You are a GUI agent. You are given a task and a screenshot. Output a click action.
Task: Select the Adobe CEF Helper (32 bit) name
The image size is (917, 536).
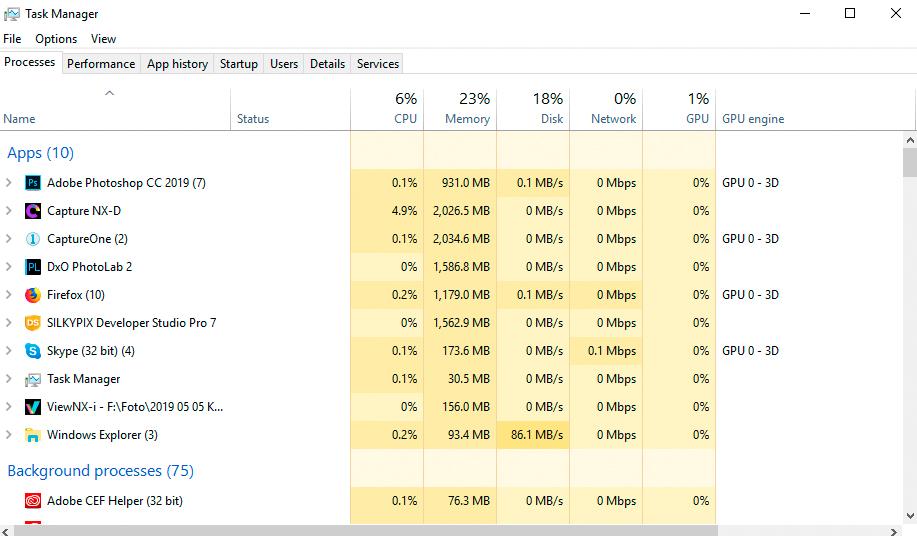coord(115,501)
